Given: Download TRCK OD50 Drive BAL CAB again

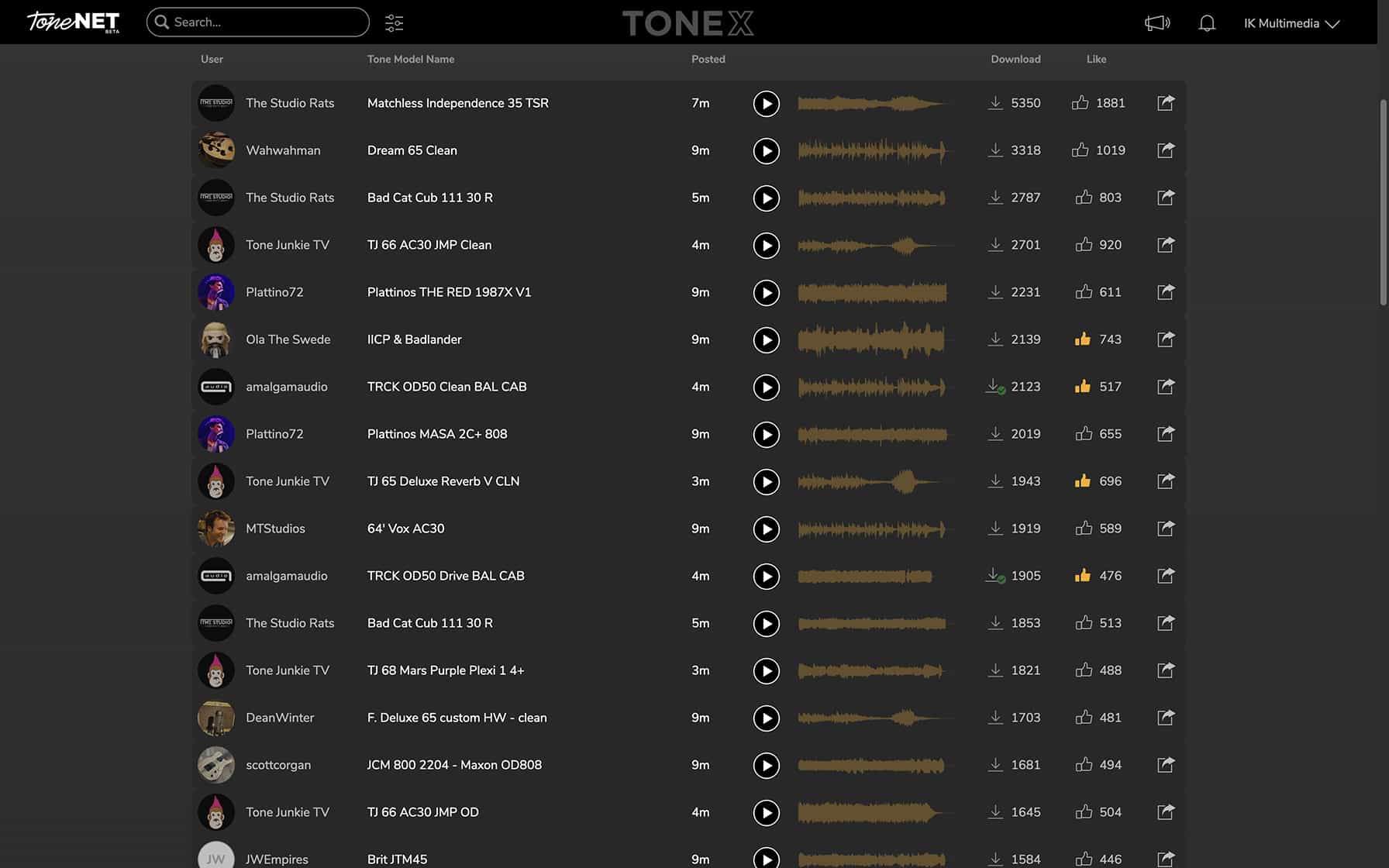Looking at the screenshot, I should point(995,576).
